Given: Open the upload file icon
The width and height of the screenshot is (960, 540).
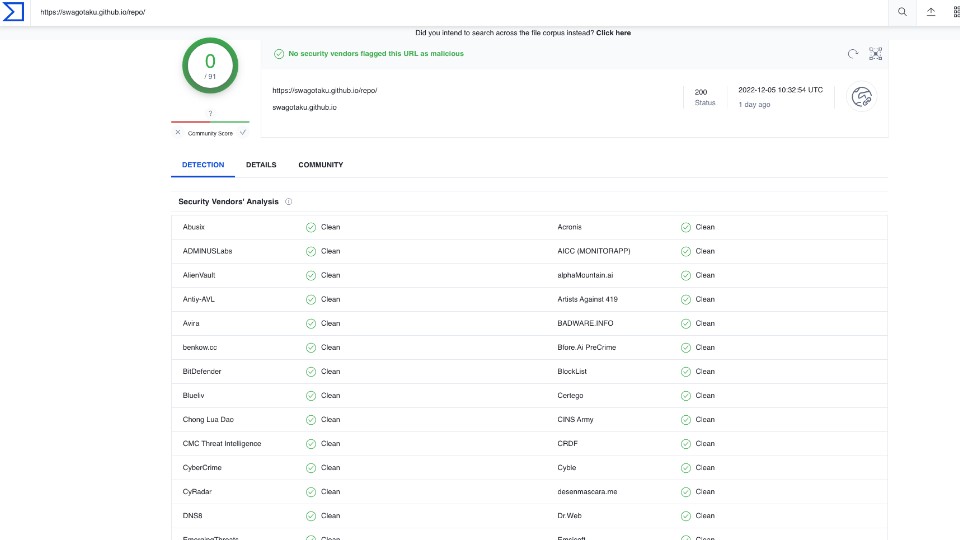Looking at the screenshot, I should point(931,12).
